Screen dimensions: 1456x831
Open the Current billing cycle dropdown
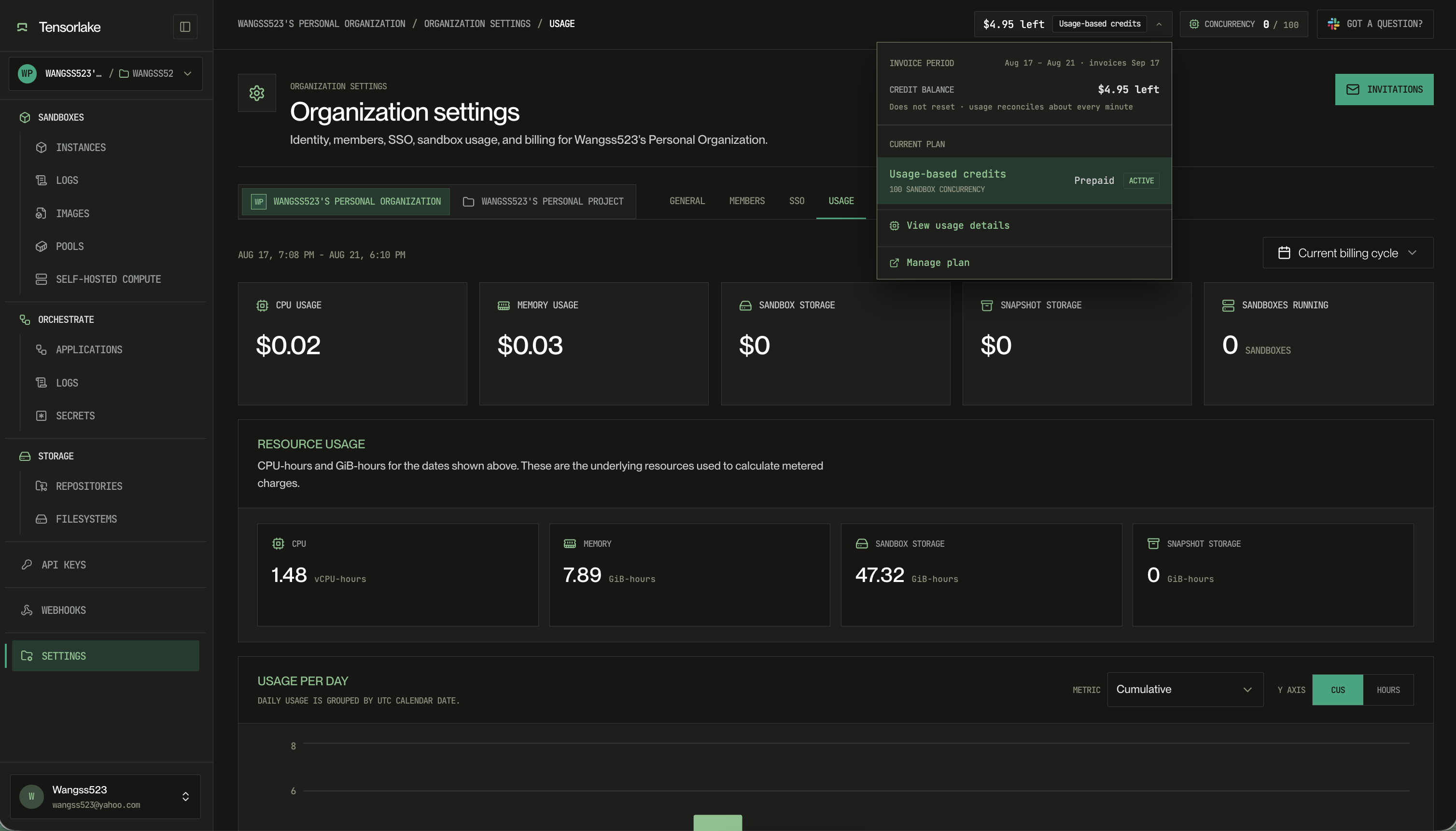1347,253
